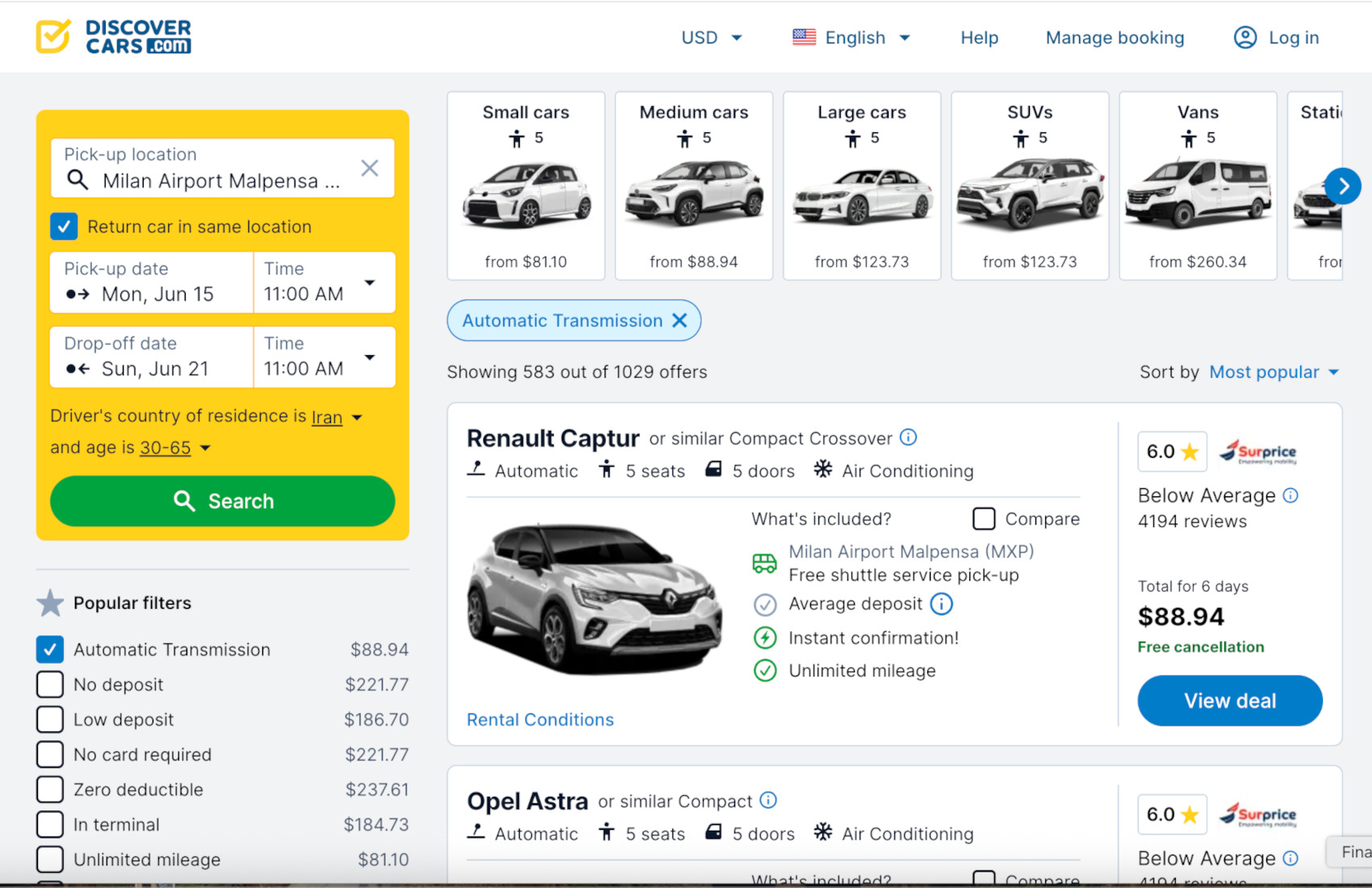Click the Popular filters star icon
Image resolution: width=1372 pixels, height=888 pixels.
coord(50,603)
